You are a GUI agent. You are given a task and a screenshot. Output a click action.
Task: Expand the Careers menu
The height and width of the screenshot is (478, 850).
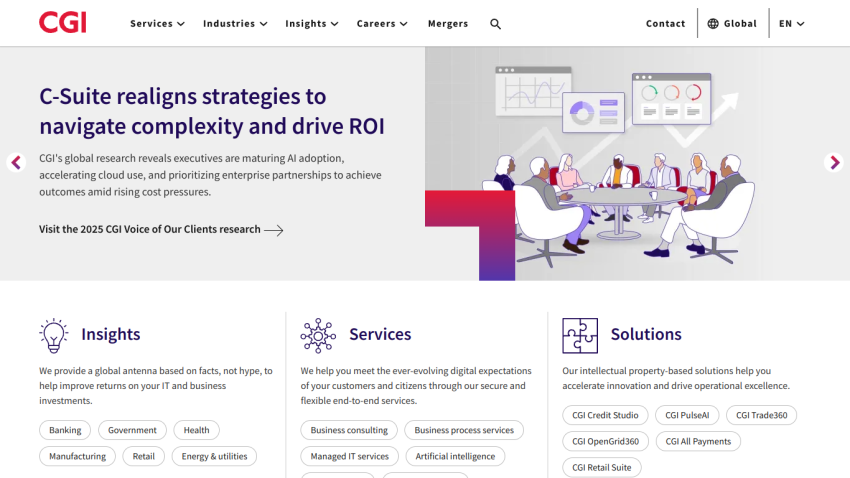click(x=382, y=23)
